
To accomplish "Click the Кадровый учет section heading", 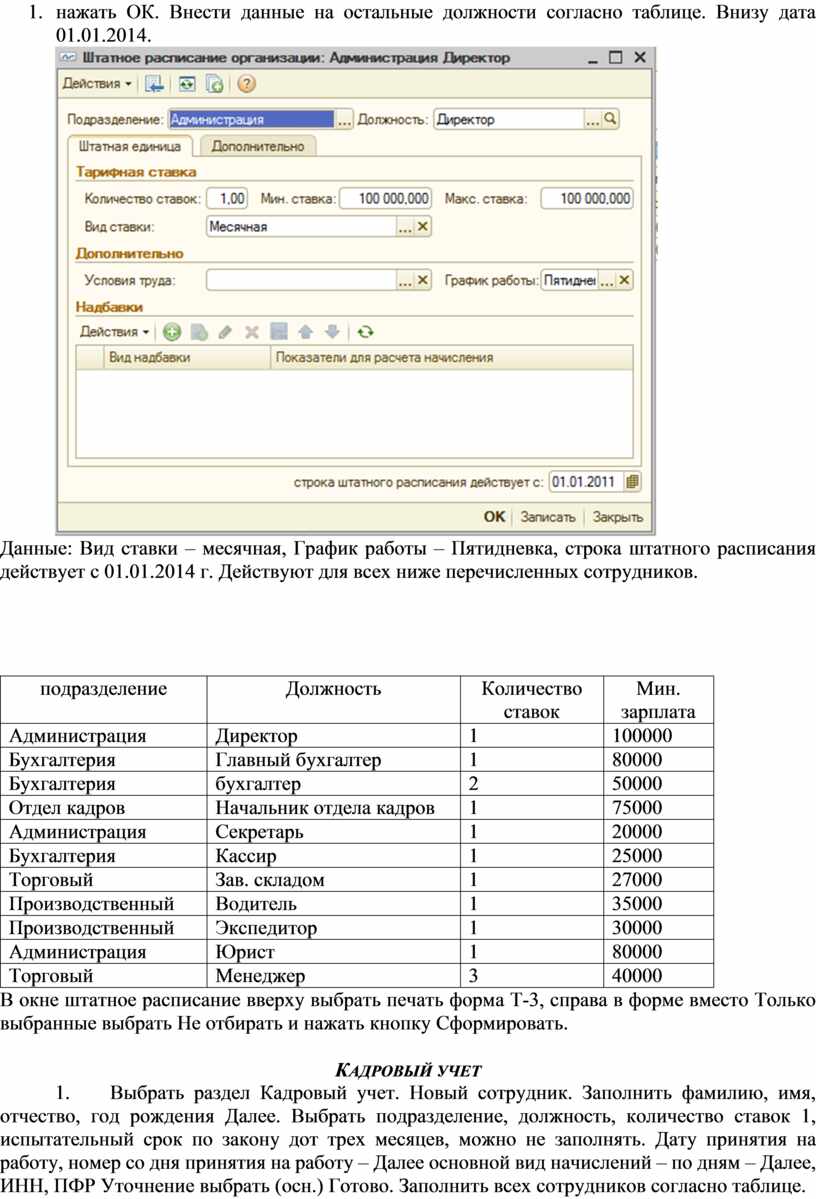I will coord(408,1071).
